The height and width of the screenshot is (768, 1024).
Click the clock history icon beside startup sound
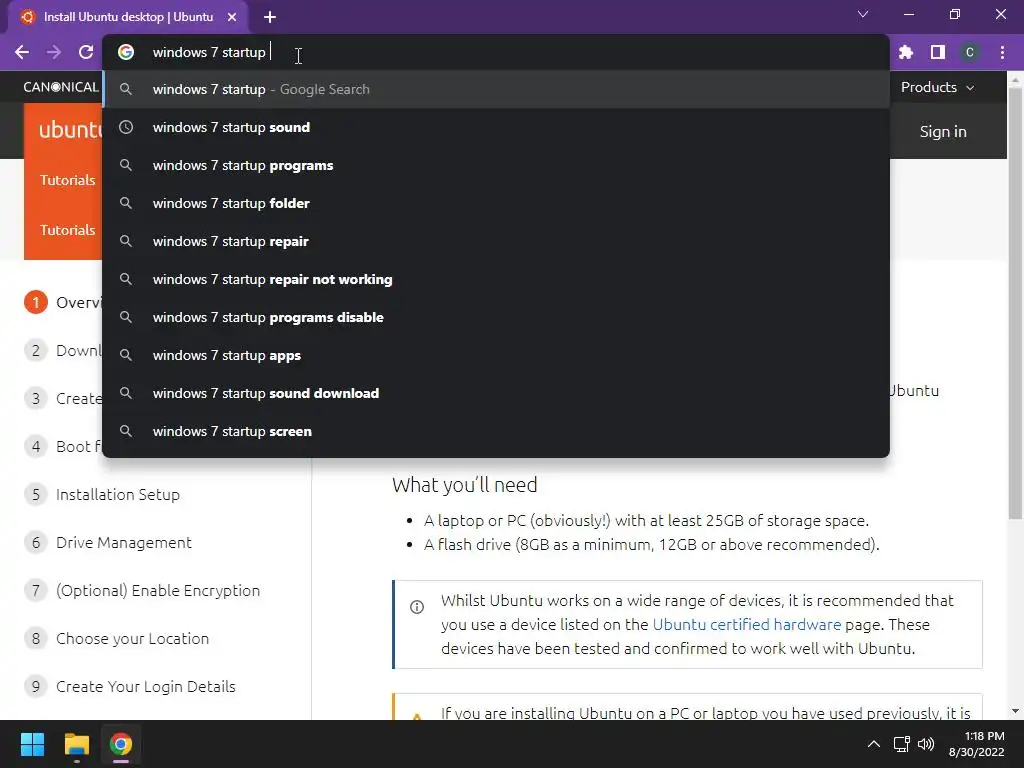(126, 127)
